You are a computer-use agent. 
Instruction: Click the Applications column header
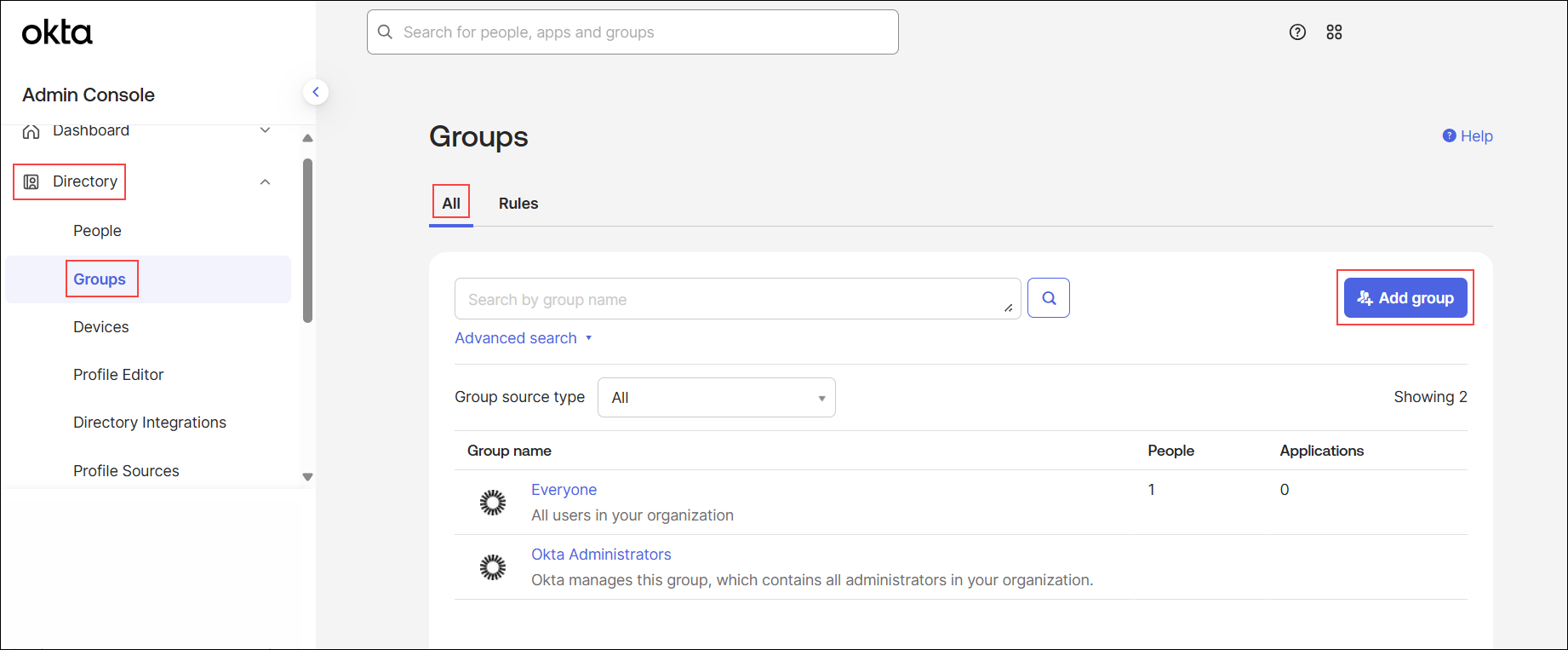point(1321,451)
